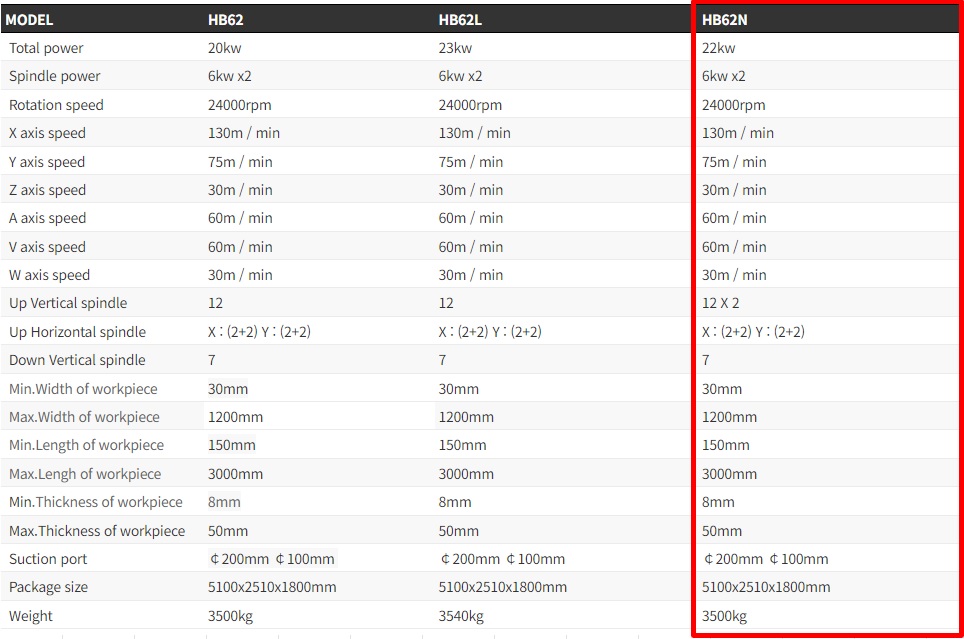Click the X axis speed label
The height and width of the screenshot is (639, 964).
(47, 133)
